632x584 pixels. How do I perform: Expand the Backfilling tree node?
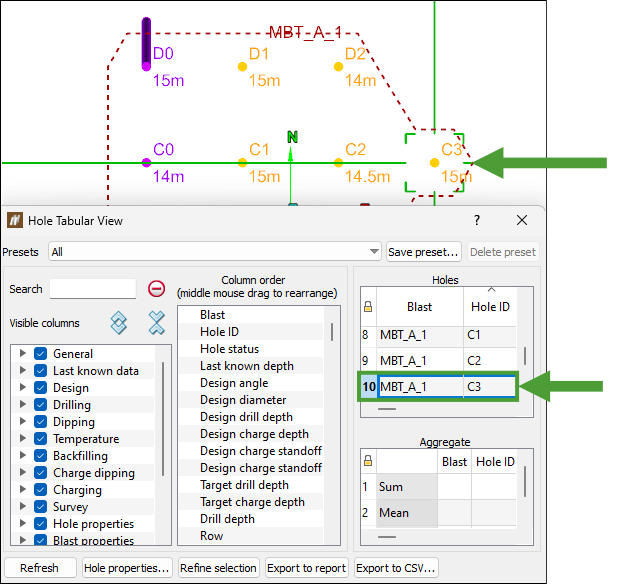coord(23,455)
